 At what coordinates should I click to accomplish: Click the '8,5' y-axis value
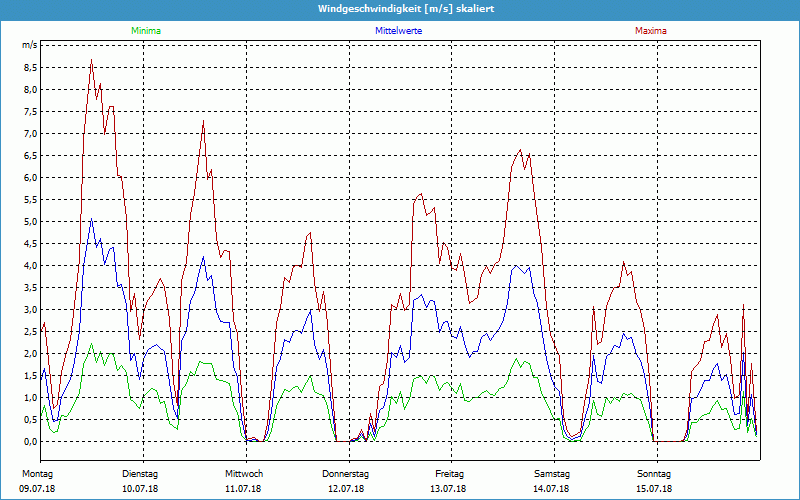pyautogui.click(x=31, y=68)
